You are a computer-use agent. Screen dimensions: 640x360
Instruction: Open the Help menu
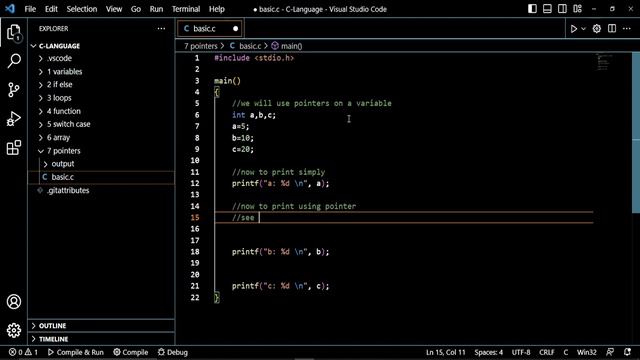(217, 9)
